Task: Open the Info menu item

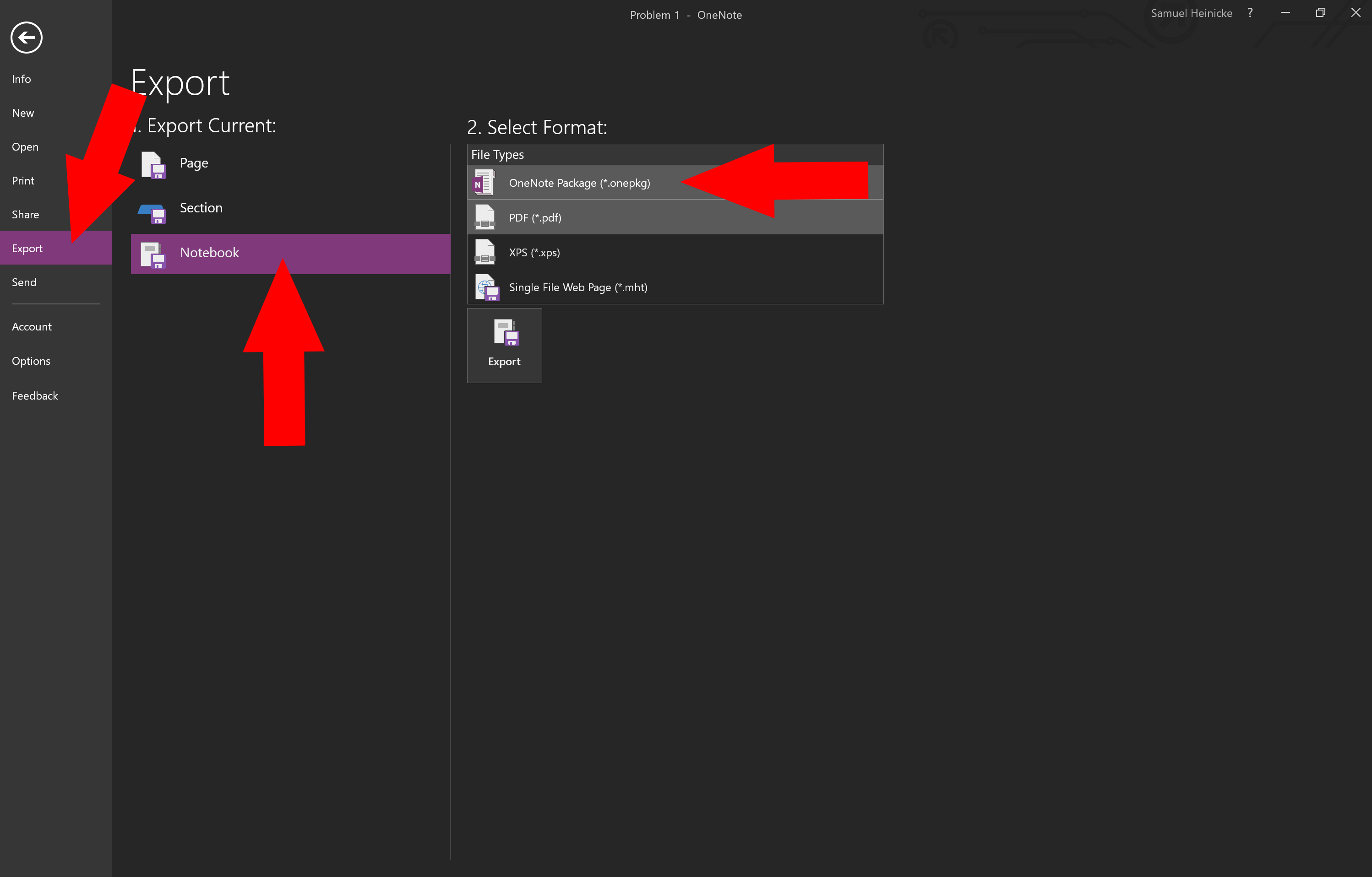Action: pos(22,79)
